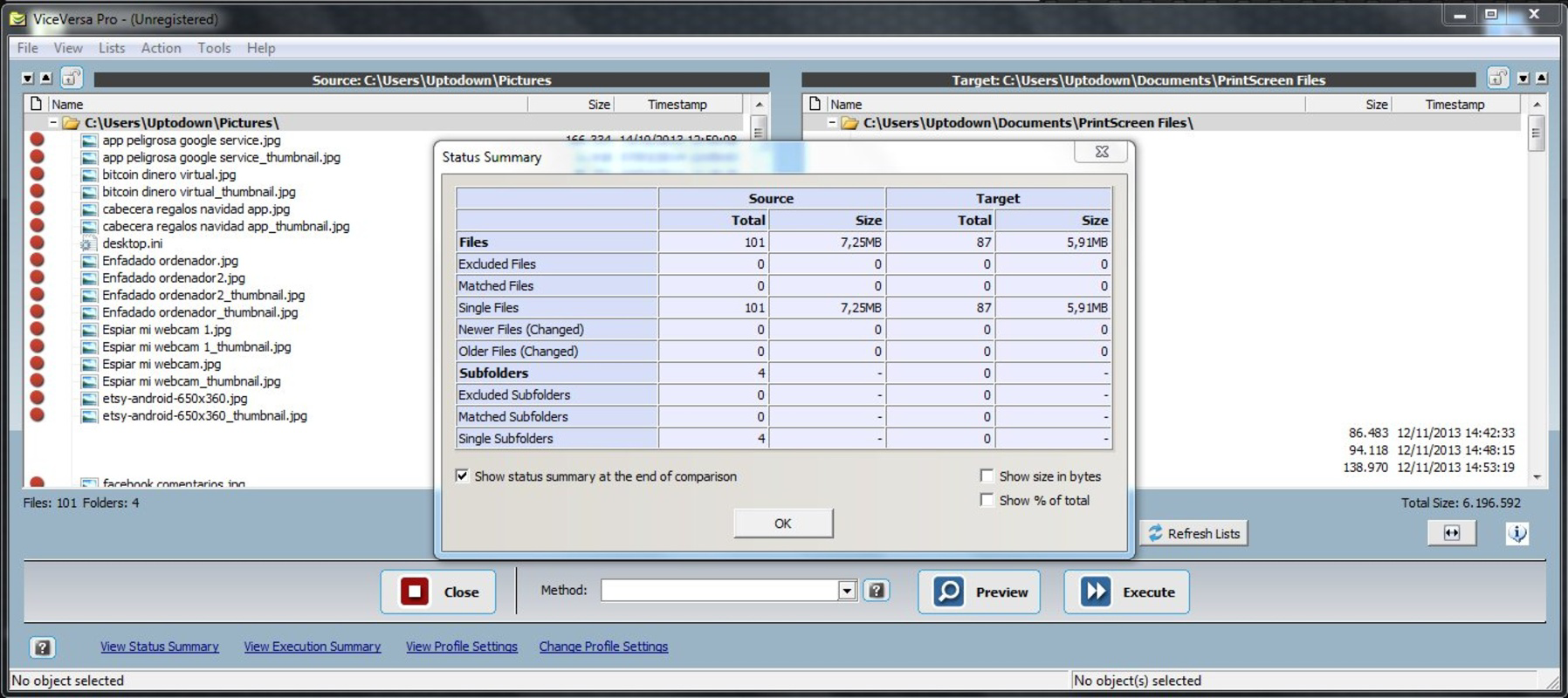Click target list scrollbar up arrow

point(1537,104)
